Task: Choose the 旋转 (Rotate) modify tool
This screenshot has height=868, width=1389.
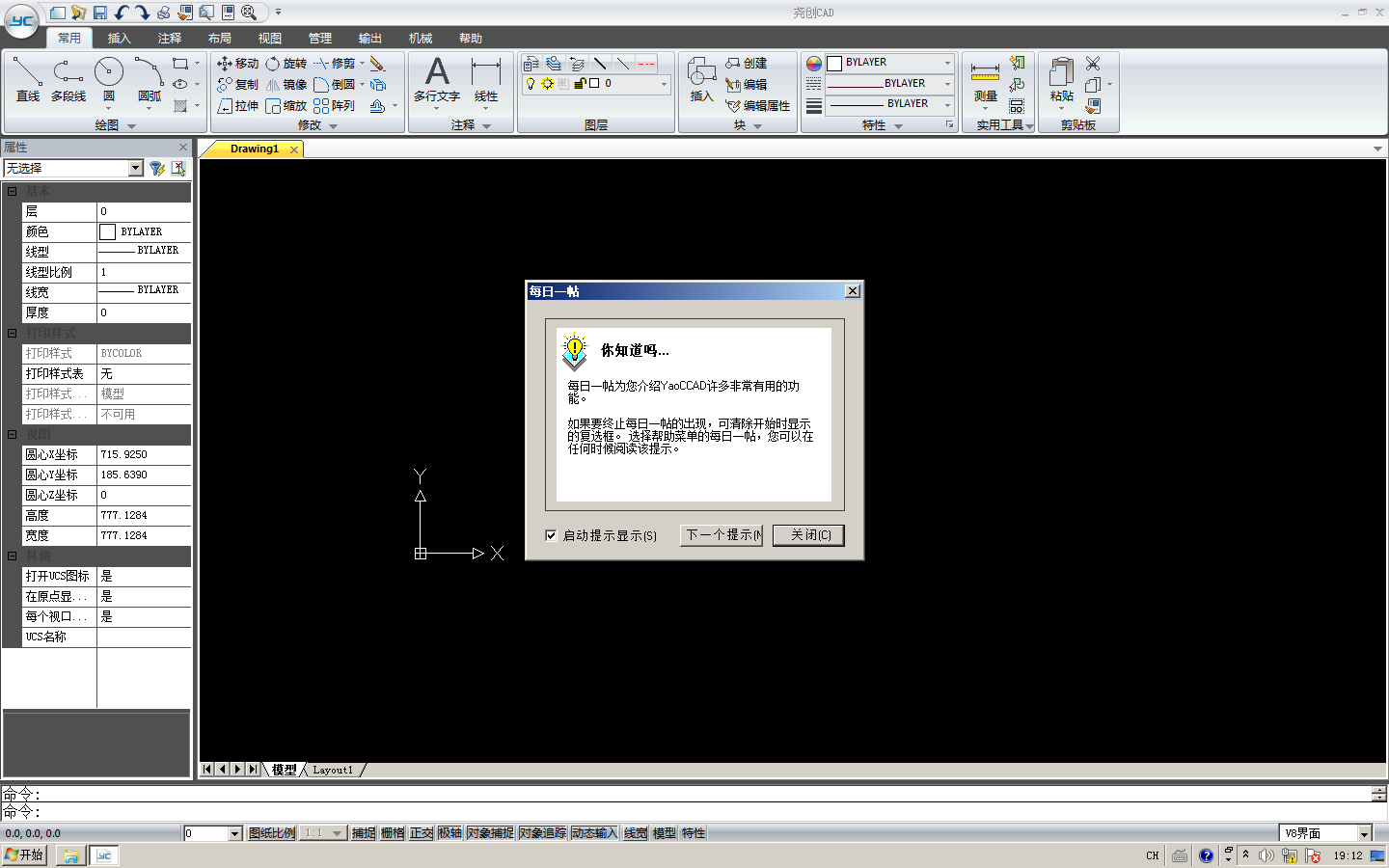Action: [286, 64]
